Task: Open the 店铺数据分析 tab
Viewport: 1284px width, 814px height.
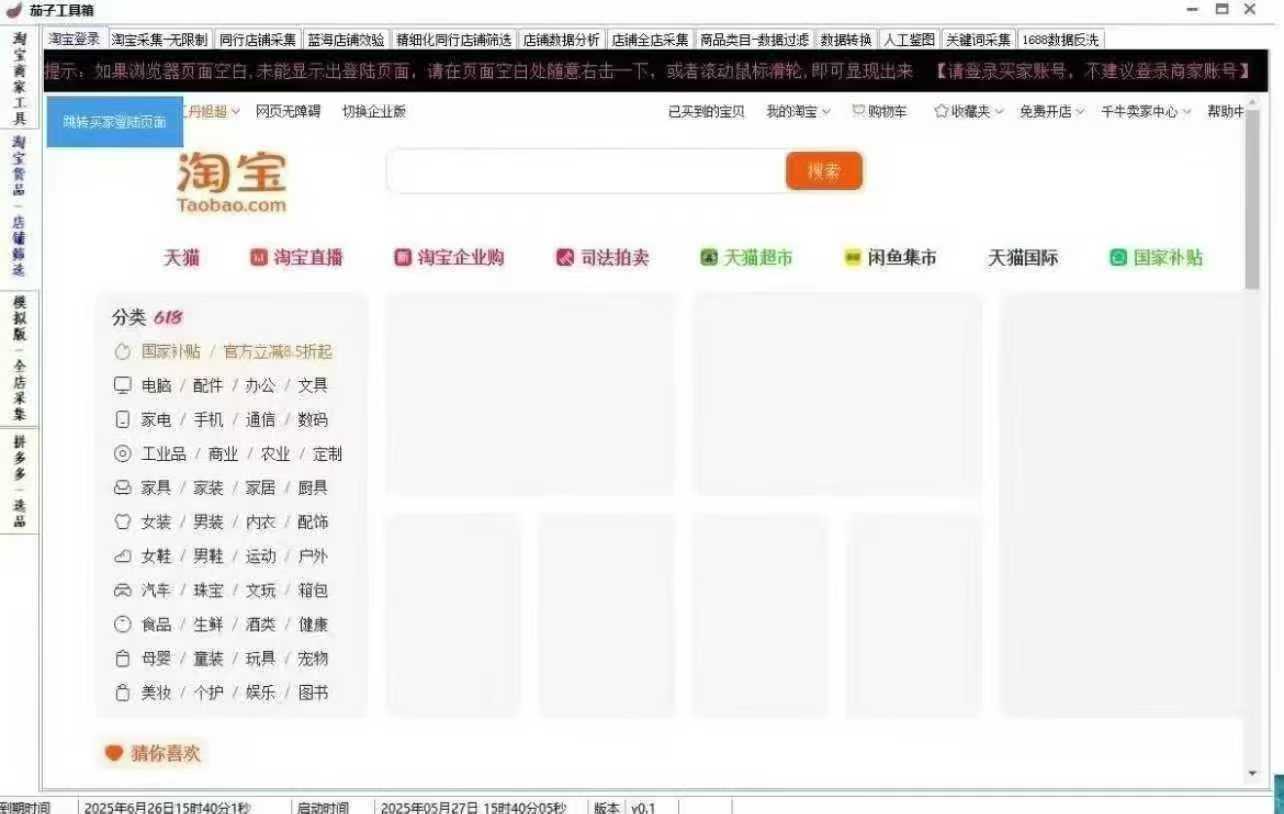Action: point(561,40)
